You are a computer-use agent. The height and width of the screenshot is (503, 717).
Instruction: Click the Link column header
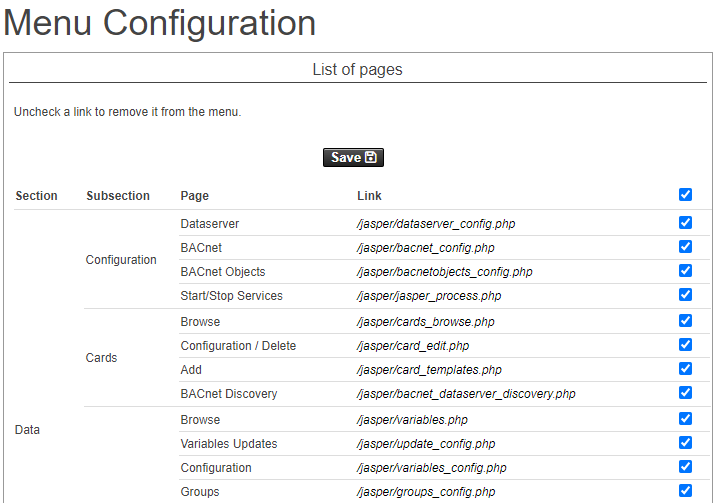coord(369,196)
